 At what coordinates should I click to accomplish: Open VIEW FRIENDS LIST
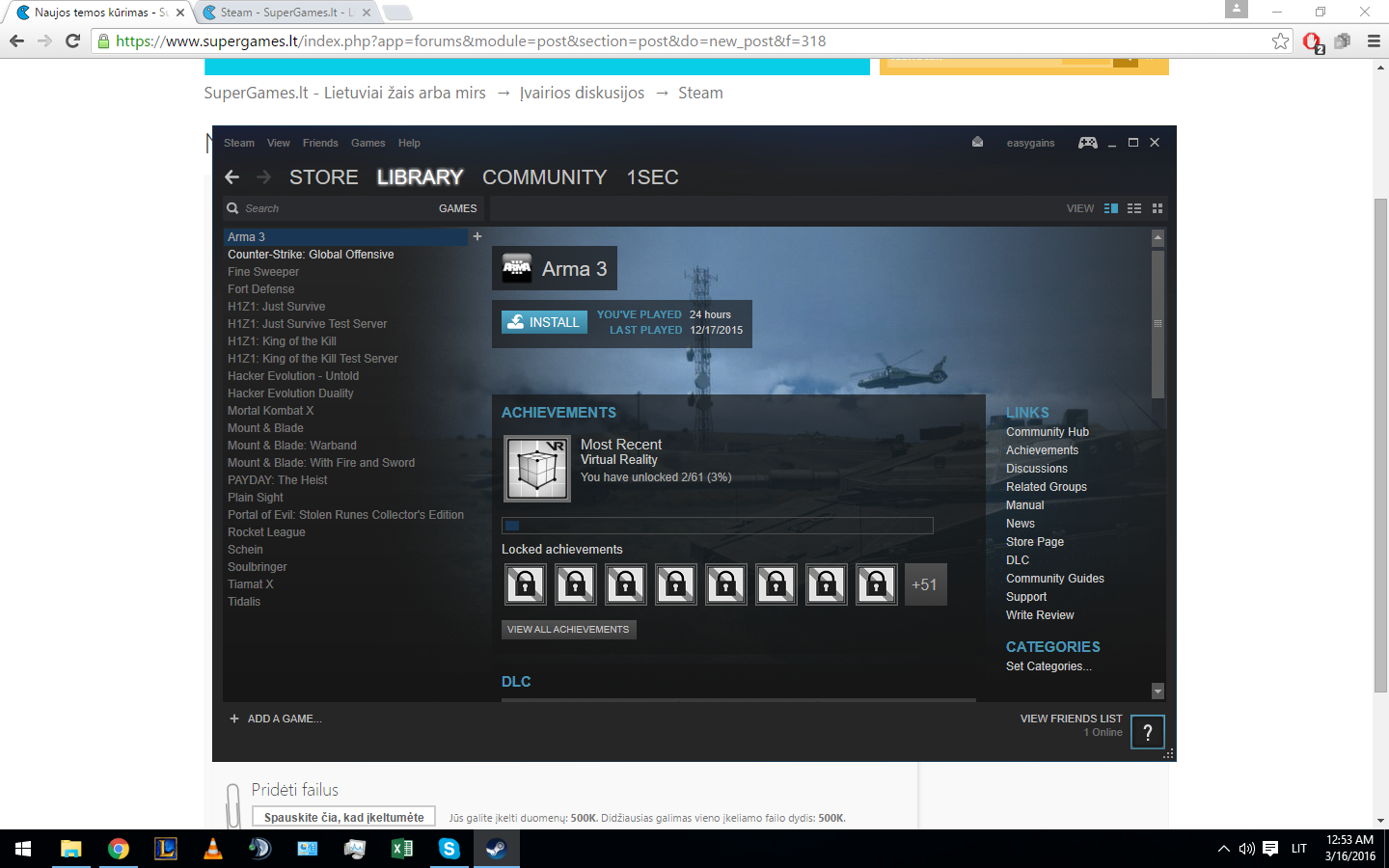click(x=1072, y=719)
